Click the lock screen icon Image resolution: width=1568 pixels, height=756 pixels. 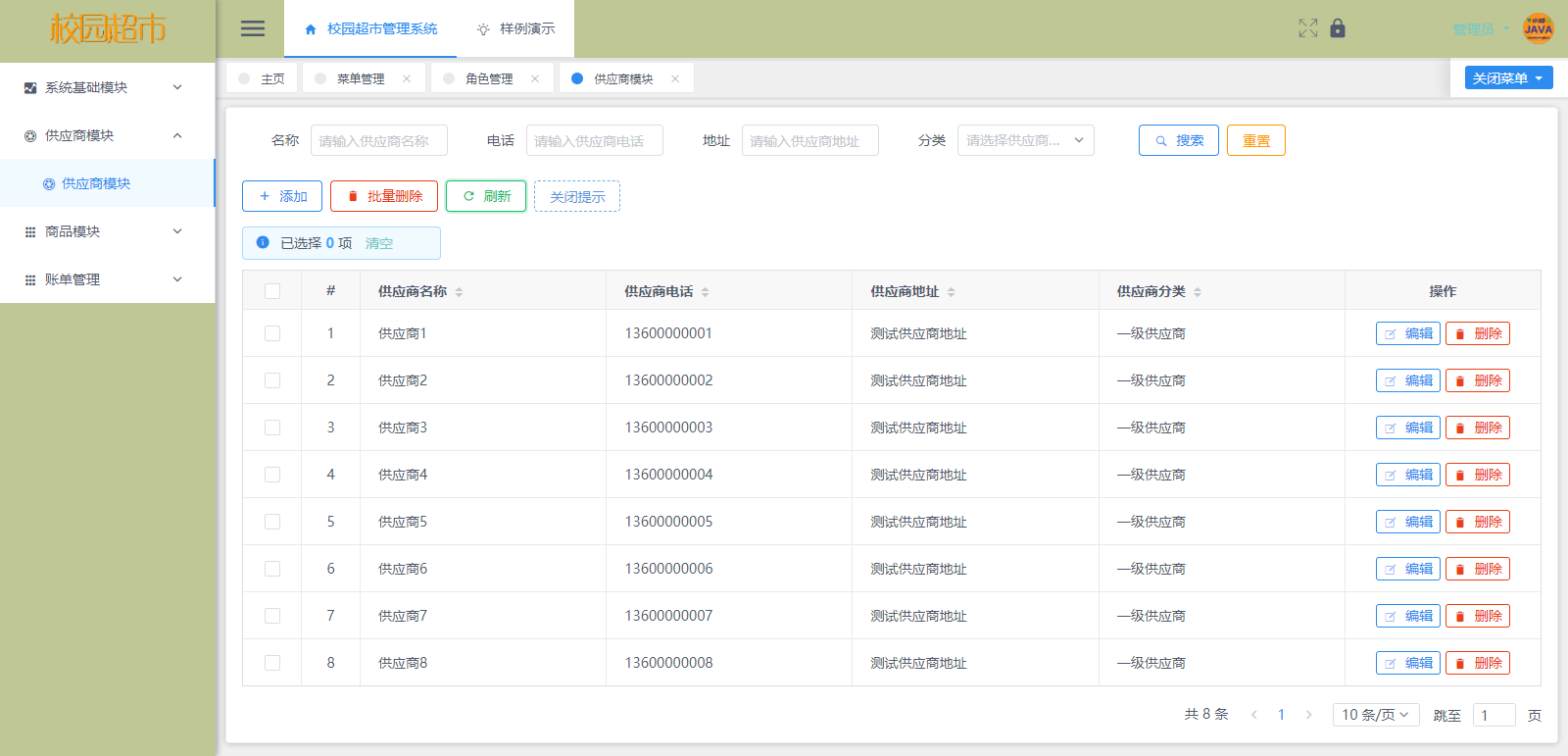point(1338,28)
